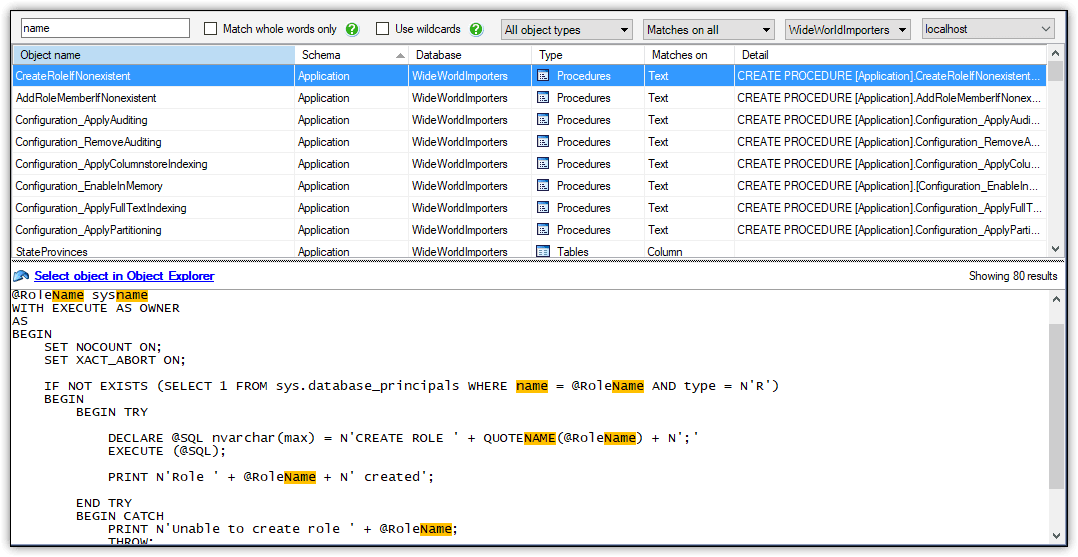Click Select object in Object Explorer link
The image size is (1078, 557).
[x=124, y=276]
